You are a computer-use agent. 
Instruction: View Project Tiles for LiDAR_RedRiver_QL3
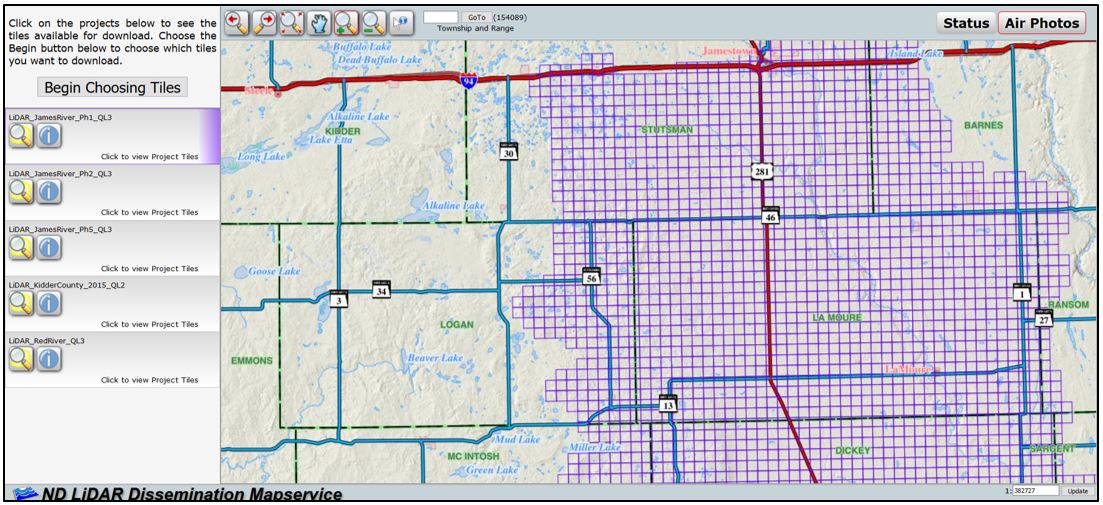(x=149, y=380)
